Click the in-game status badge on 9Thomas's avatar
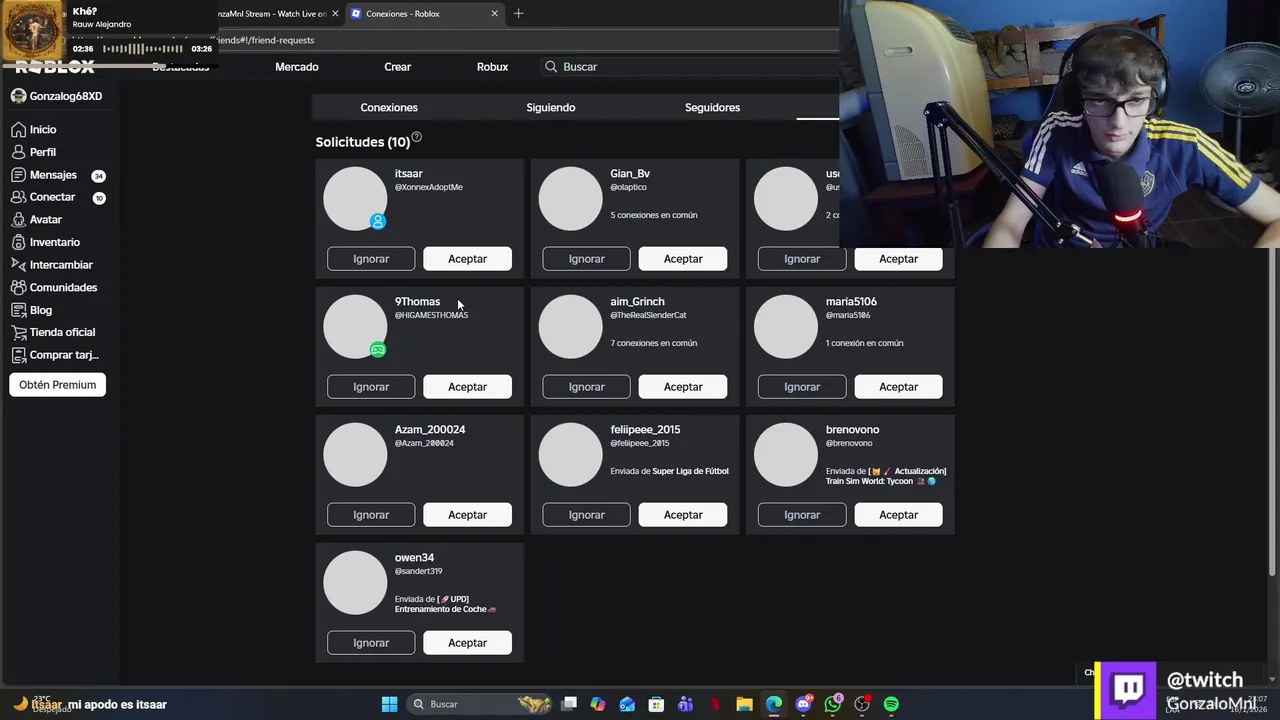 pos(377,349)
